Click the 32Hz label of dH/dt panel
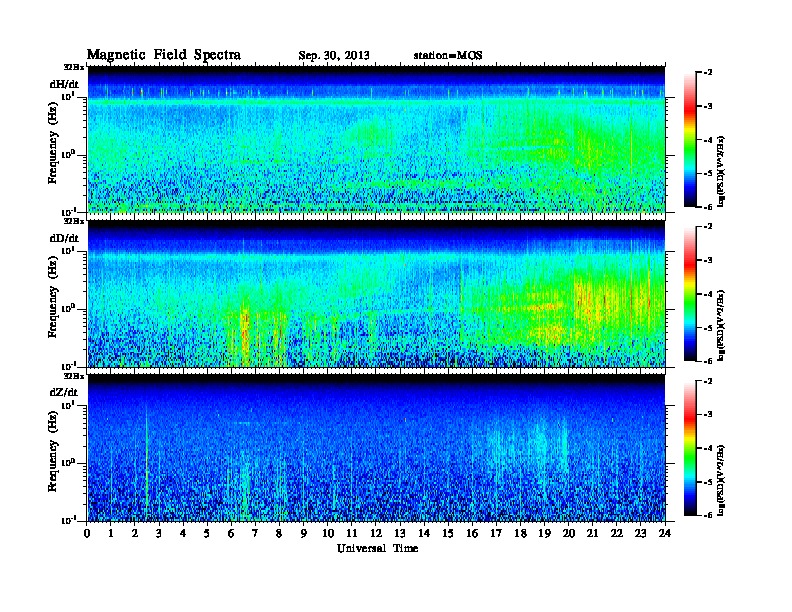Screen dimensions: 792x612 point(73,67)
